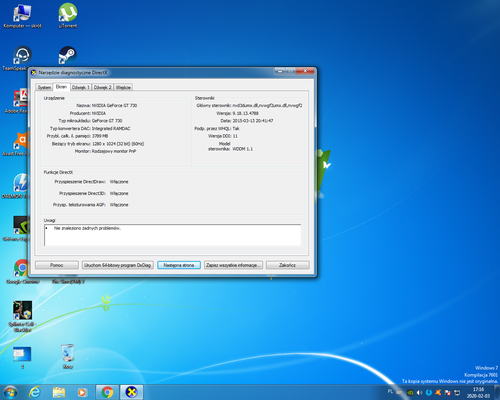Switch to the Dźwięk 1 tab
The image size is (500, 400).
pos(81,87)
